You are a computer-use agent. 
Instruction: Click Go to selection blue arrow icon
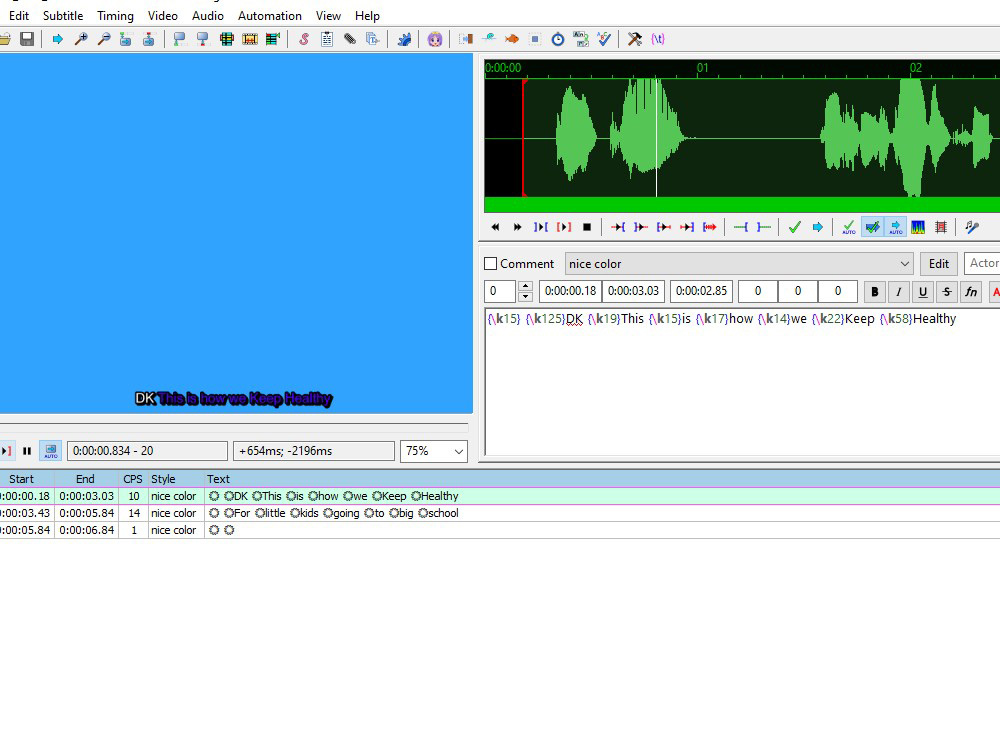coord(818,227)
